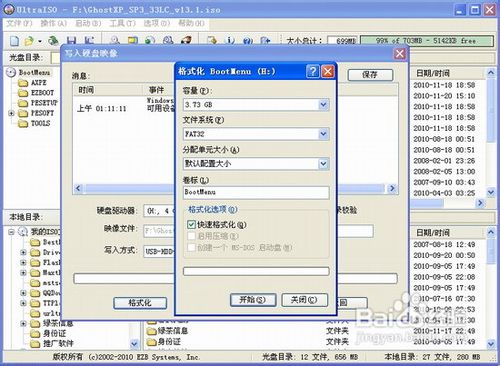
Task: Click the green 99% of 703MB capacity bar
Action: (x=427, y=41)
